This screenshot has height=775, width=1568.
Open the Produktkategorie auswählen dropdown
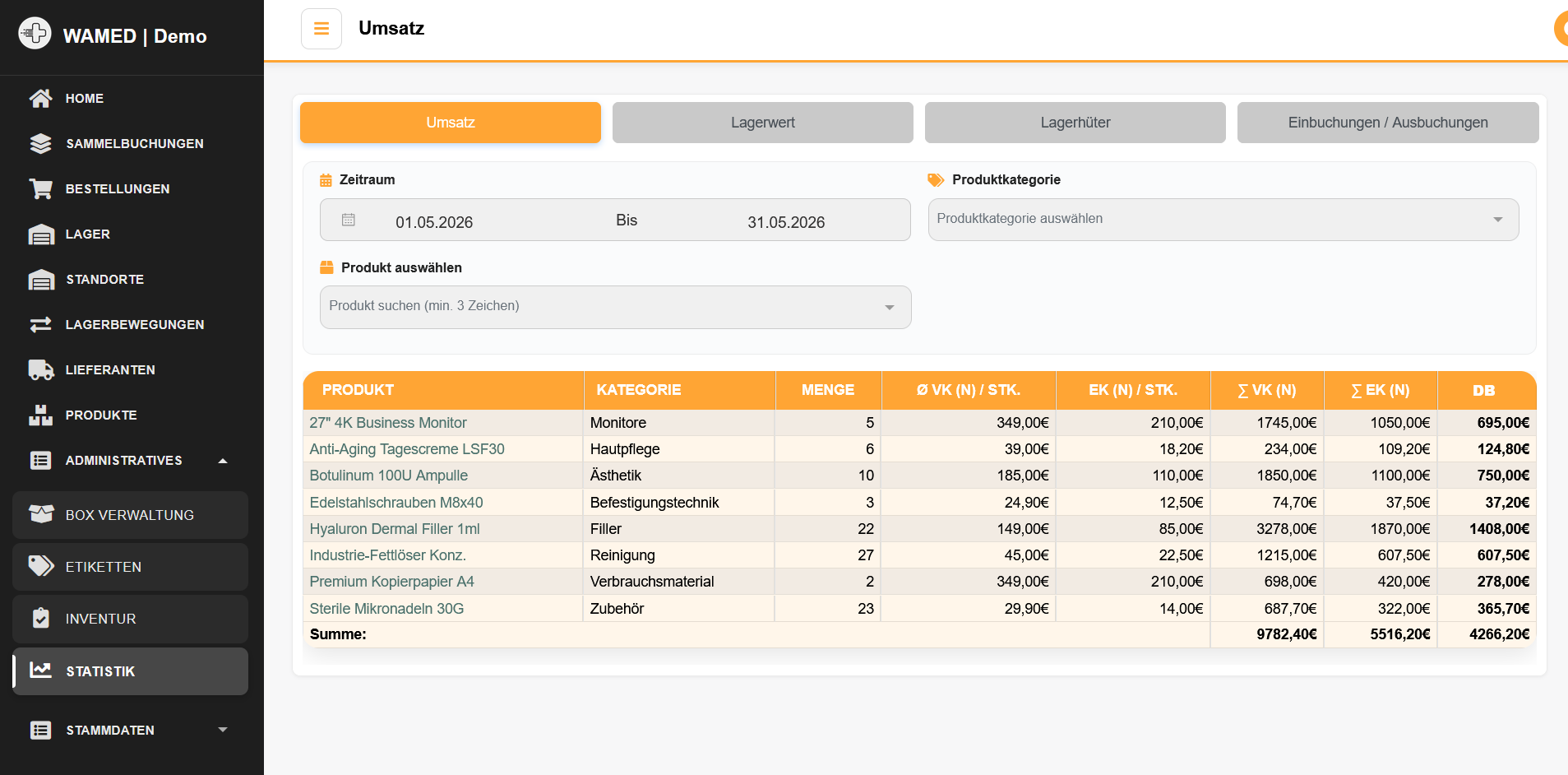point(1223,220)
